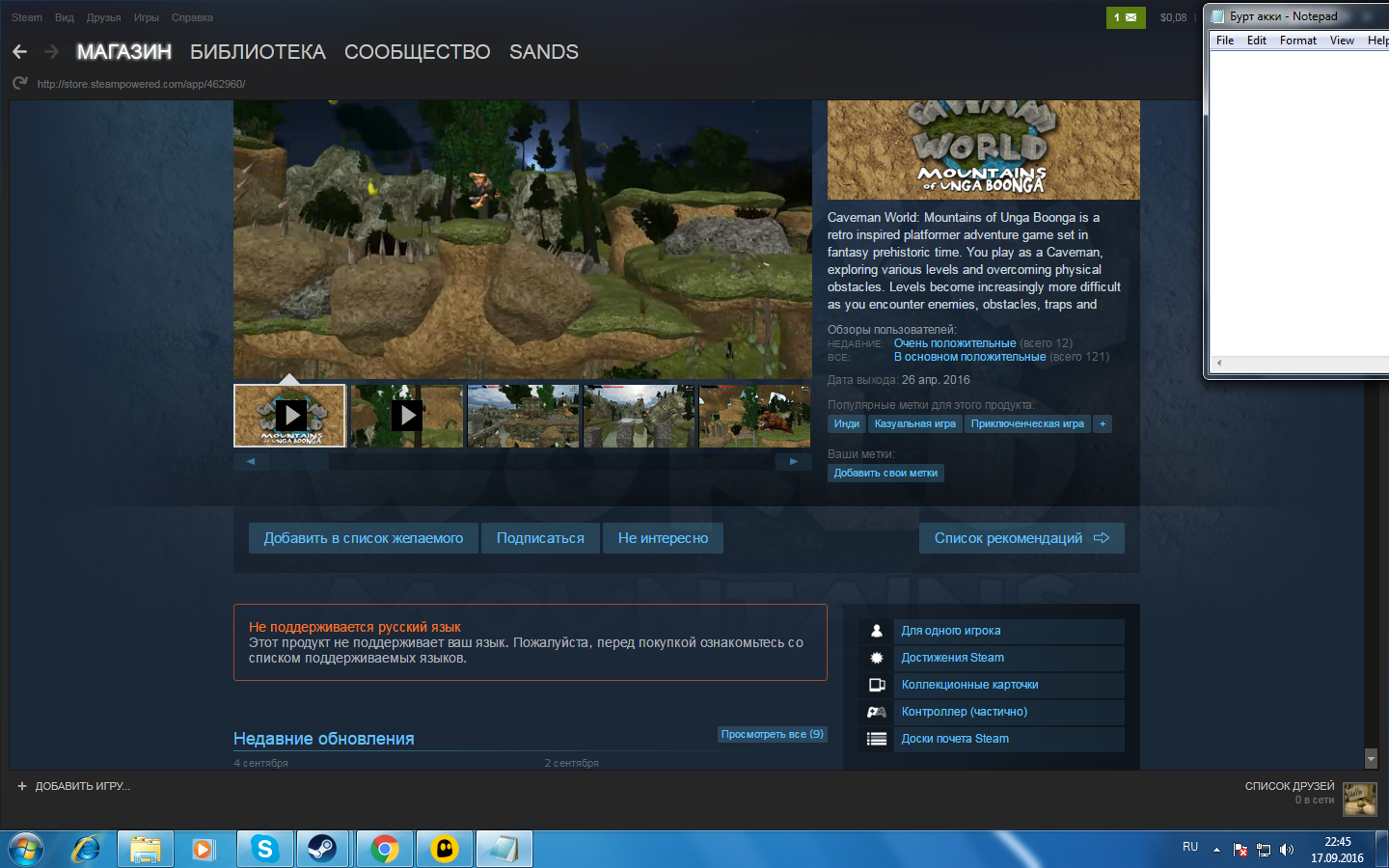Open the friends list avatar
This screenshot has width=1389, height=868.
pos(1360,799)
